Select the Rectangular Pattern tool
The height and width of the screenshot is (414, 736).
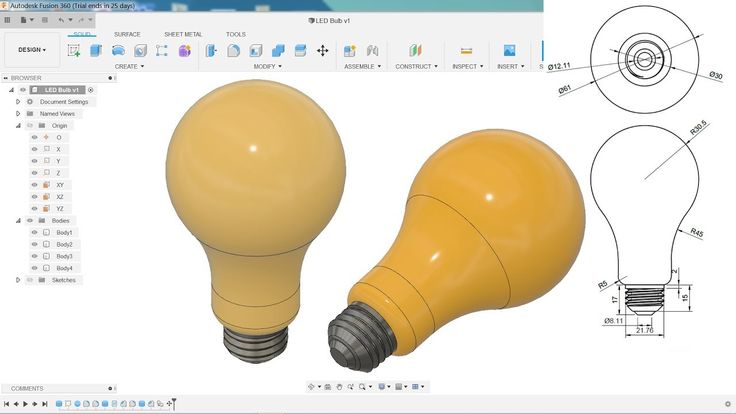[162, 50]
